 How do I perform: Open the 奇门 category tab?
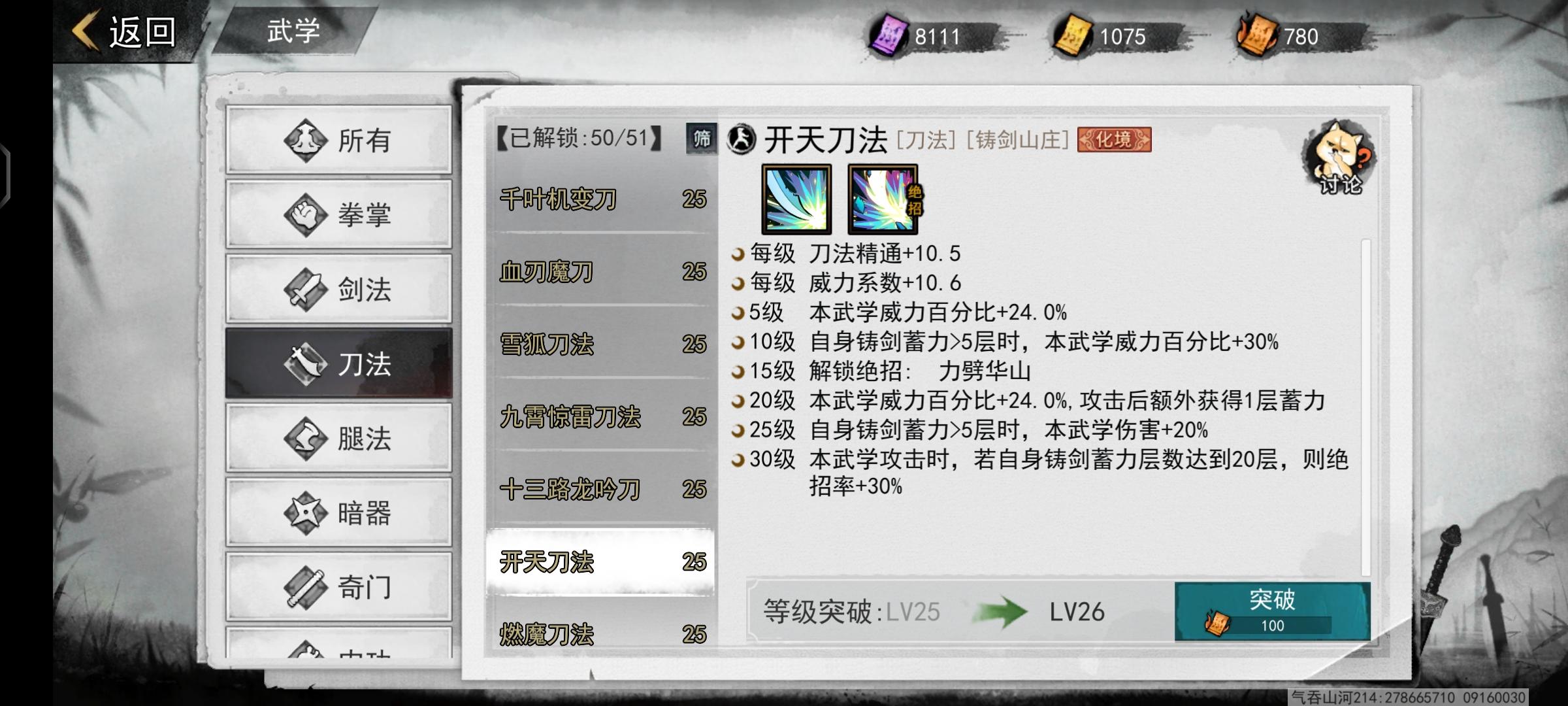tap(338, 587)
